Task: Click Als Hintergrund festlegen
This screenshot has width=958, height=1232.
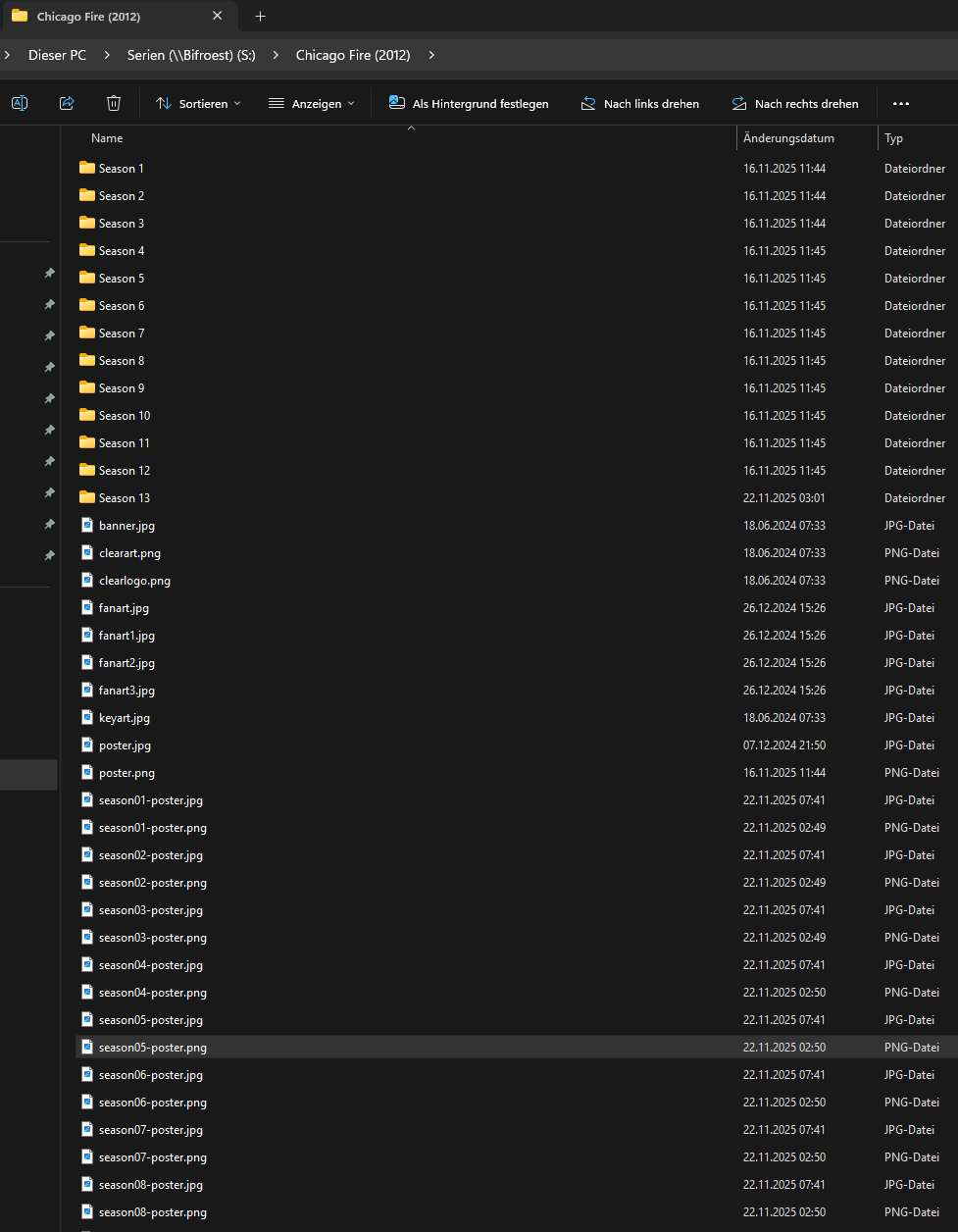Action: pyautogui.click(x=469, y=103)
